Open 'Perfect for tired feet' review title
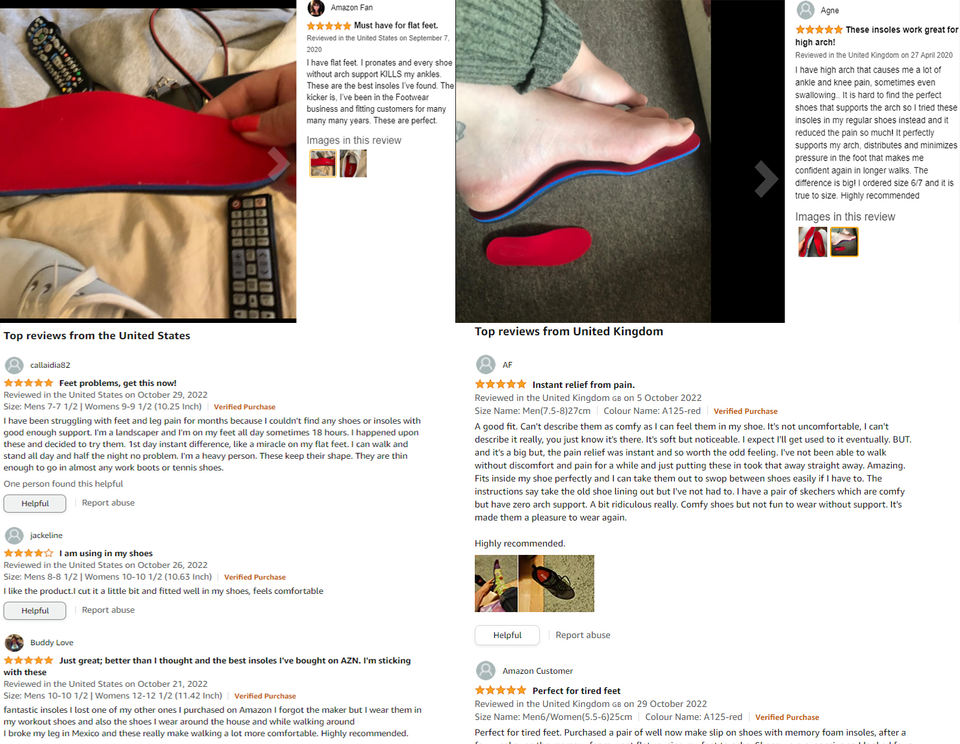 pos(576,690)
